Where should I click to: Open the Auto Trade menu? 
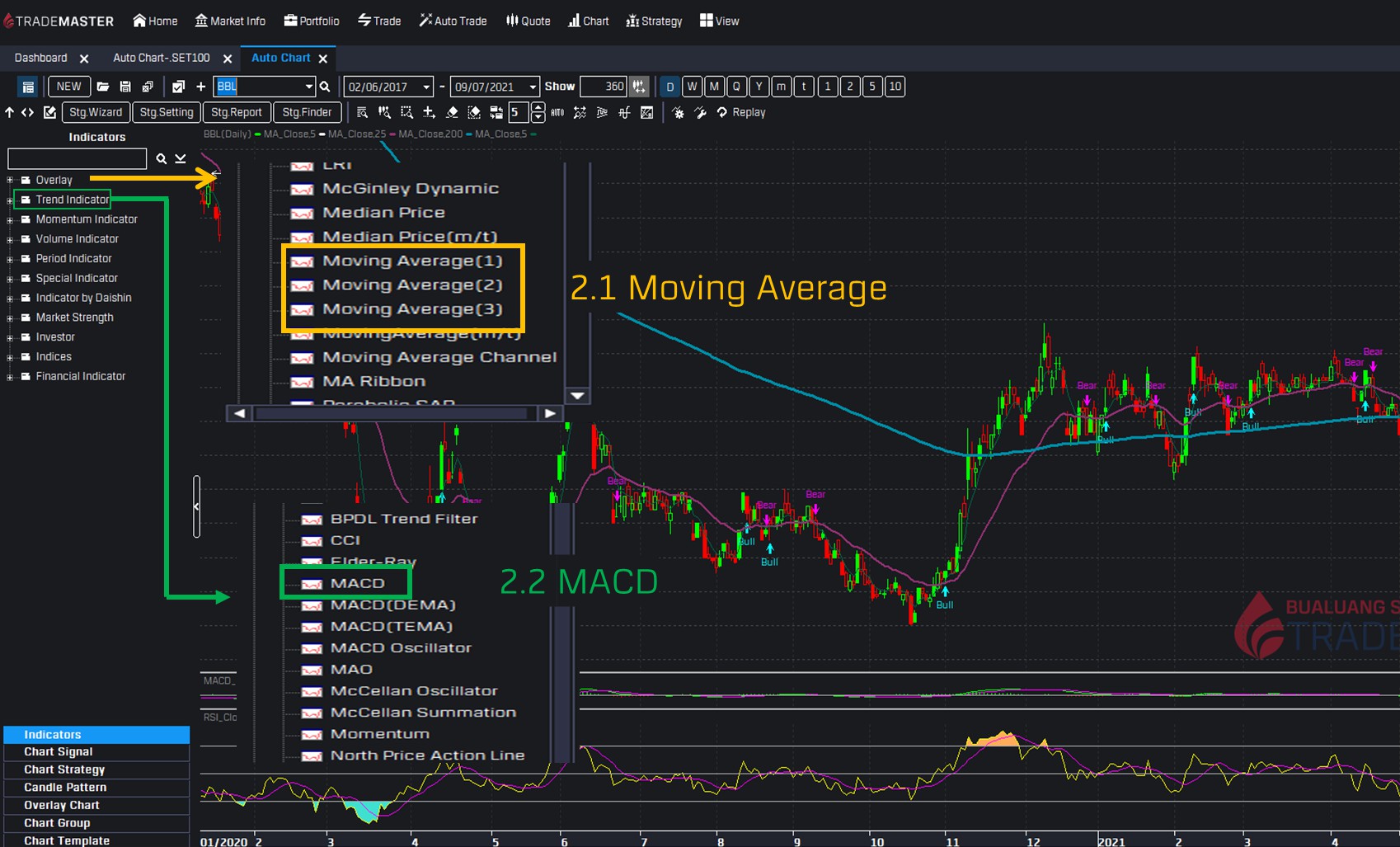pyautogui.click(x=453, y=21)
